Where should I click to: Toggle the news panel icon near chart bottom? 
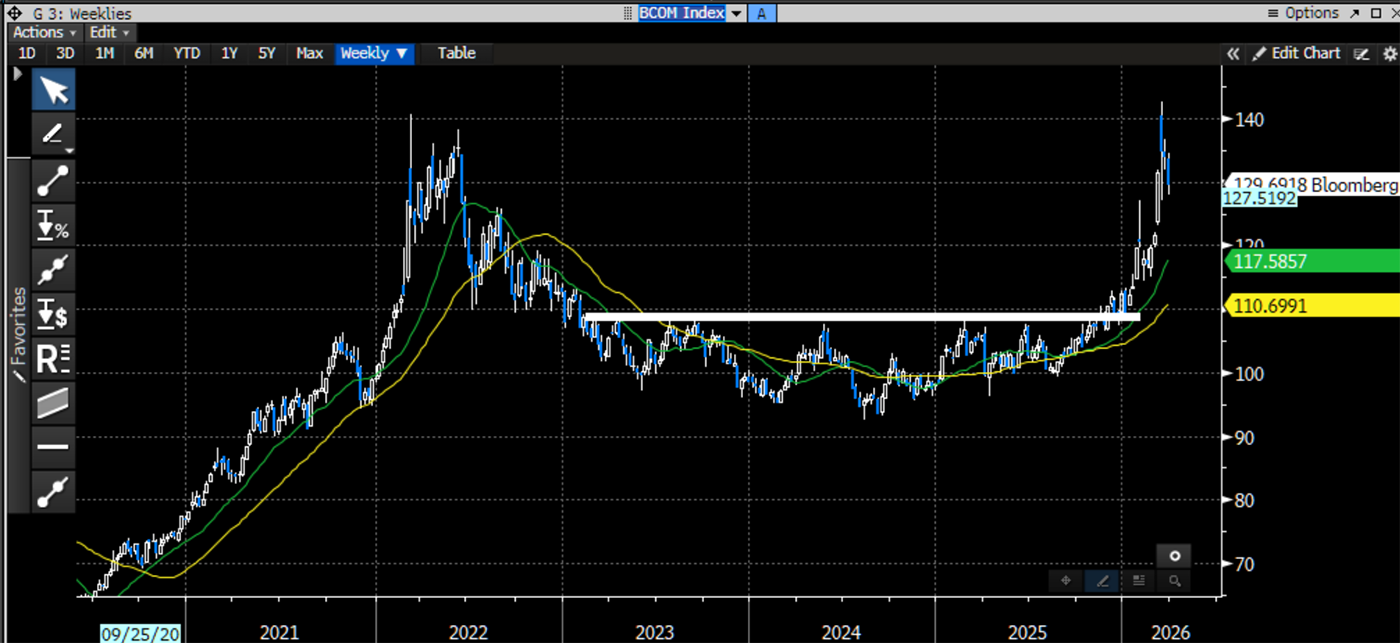point(1138,580)
